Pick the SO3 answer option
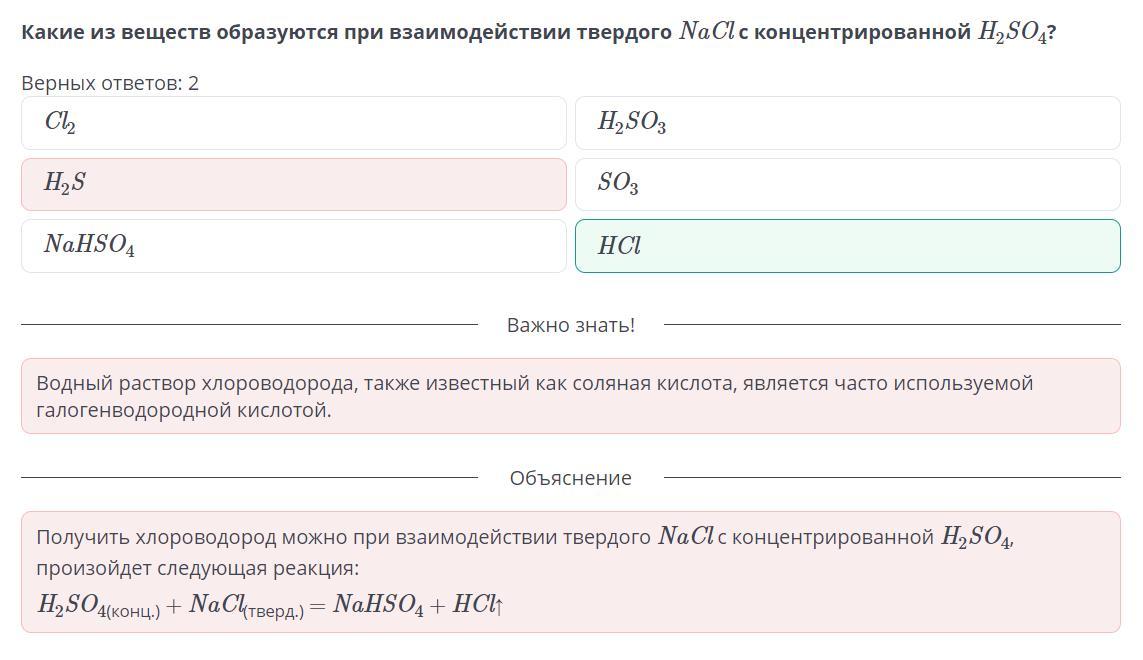 click(848, 185)
